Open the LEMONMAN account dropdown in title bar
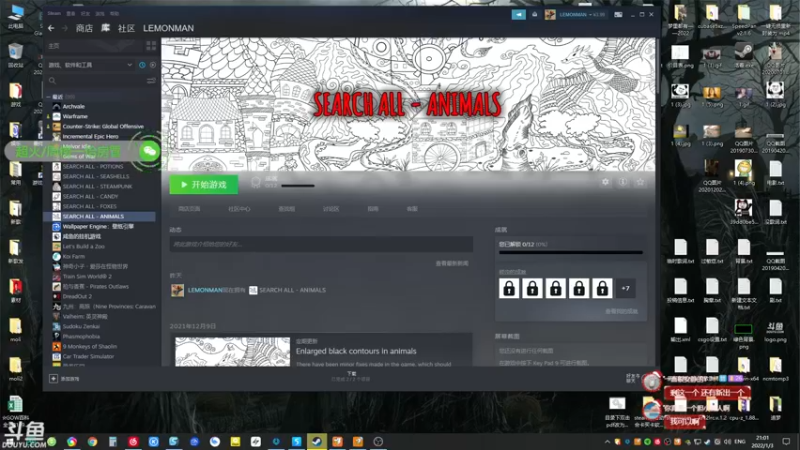Screen dimensions: 800x450 point(582,14)
